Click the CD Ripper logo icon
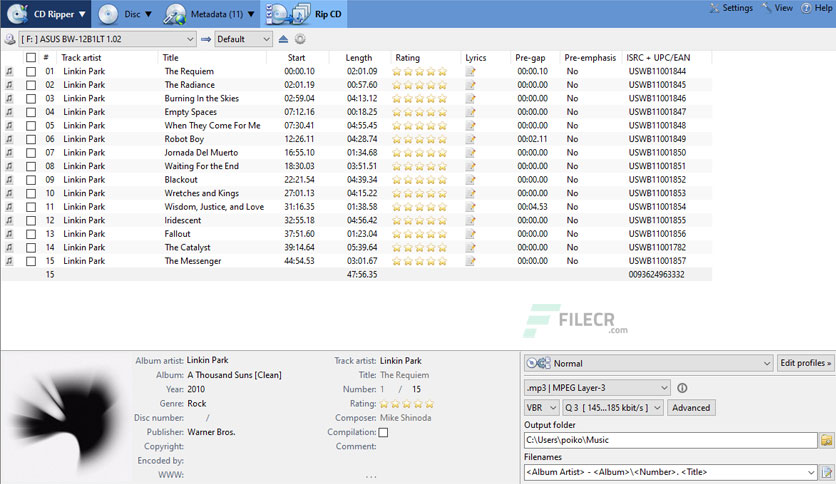The width and height of the screenshot is (836, 484). (17, 14)
